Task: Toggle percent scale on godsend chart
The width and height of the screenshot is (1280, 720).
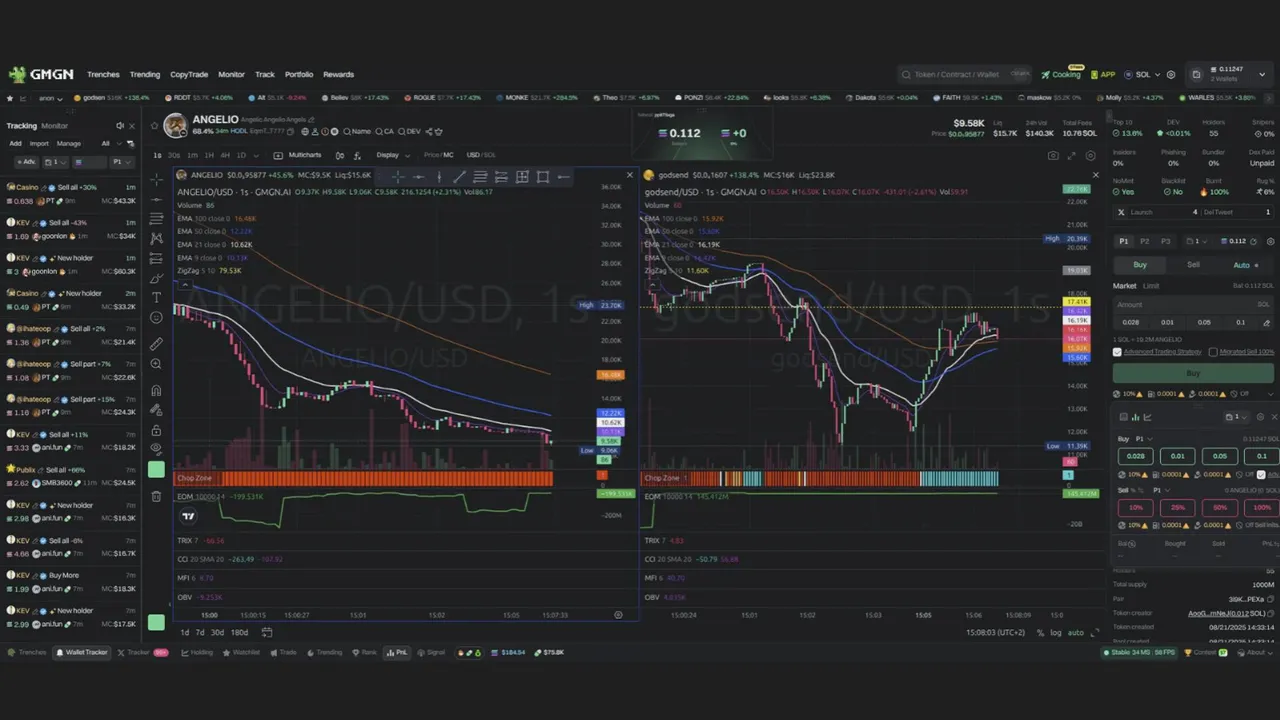Action: 1041,632
